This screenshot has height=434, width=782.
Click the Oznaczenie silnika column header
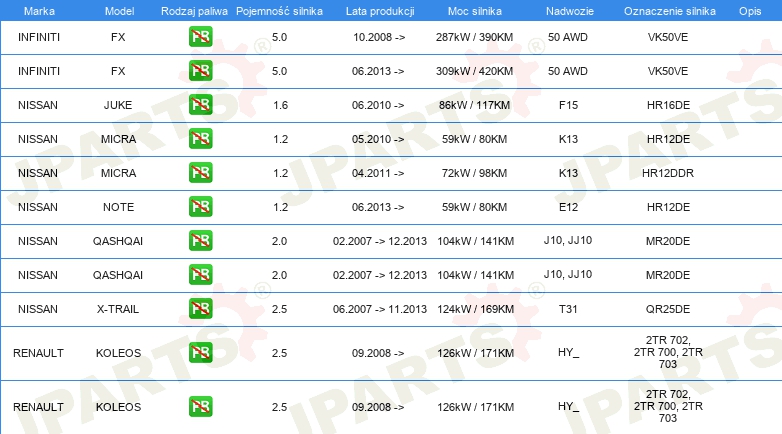[x=670, y=11]
